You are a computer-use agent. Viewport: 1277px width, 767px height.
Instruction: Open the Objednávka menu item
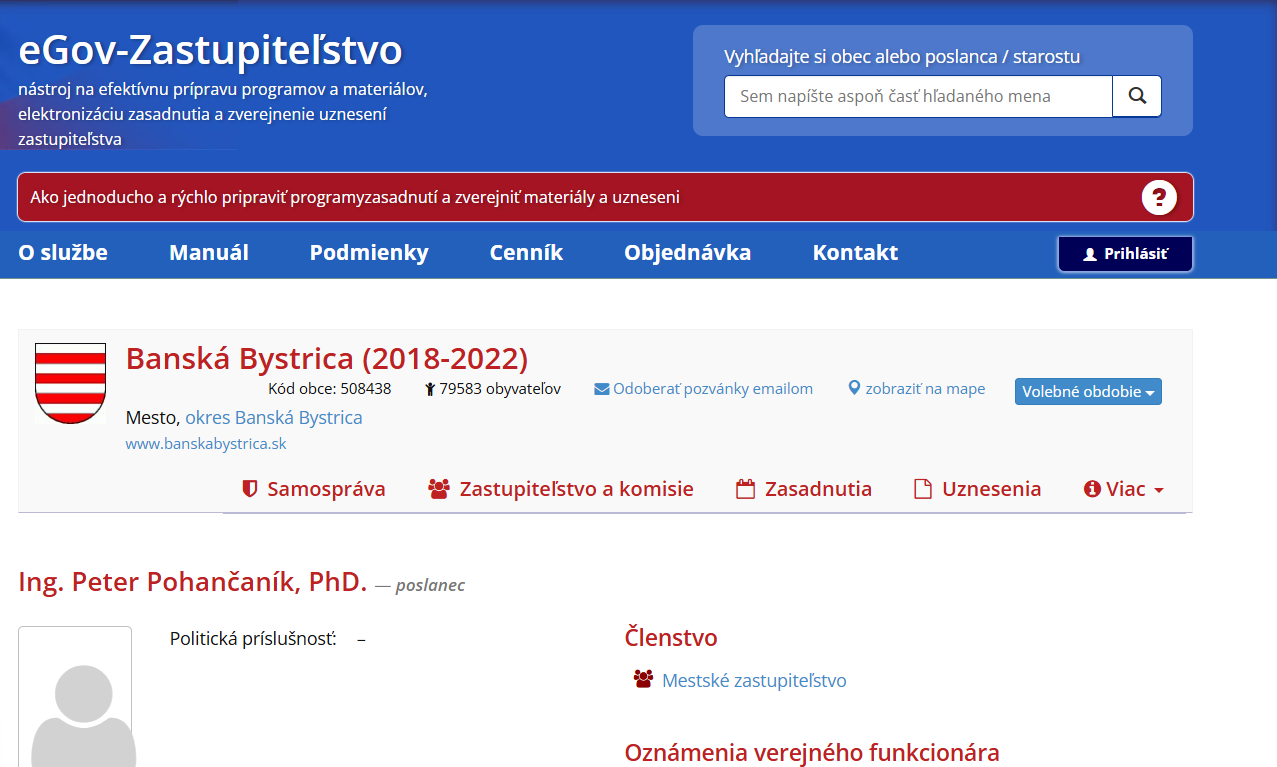click(688, 253)
